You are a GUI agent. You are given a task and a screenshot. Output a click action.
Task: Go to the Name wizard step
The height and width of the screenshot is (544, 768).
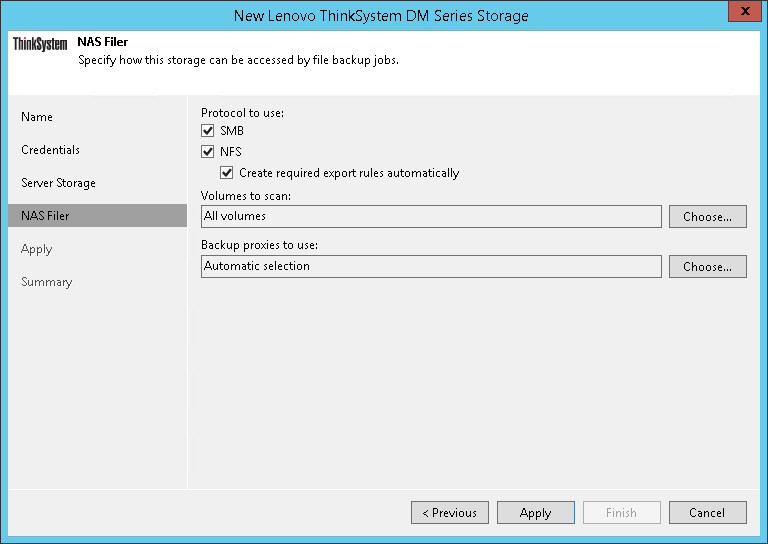click(37, 117)
